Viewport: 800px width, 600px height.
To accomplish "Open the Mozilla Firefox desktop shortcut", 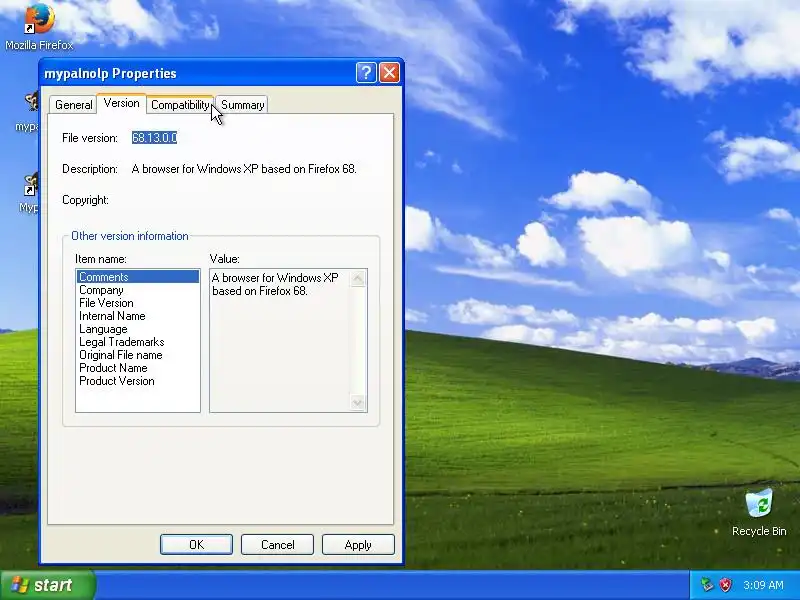I will (x=39, y=27).
